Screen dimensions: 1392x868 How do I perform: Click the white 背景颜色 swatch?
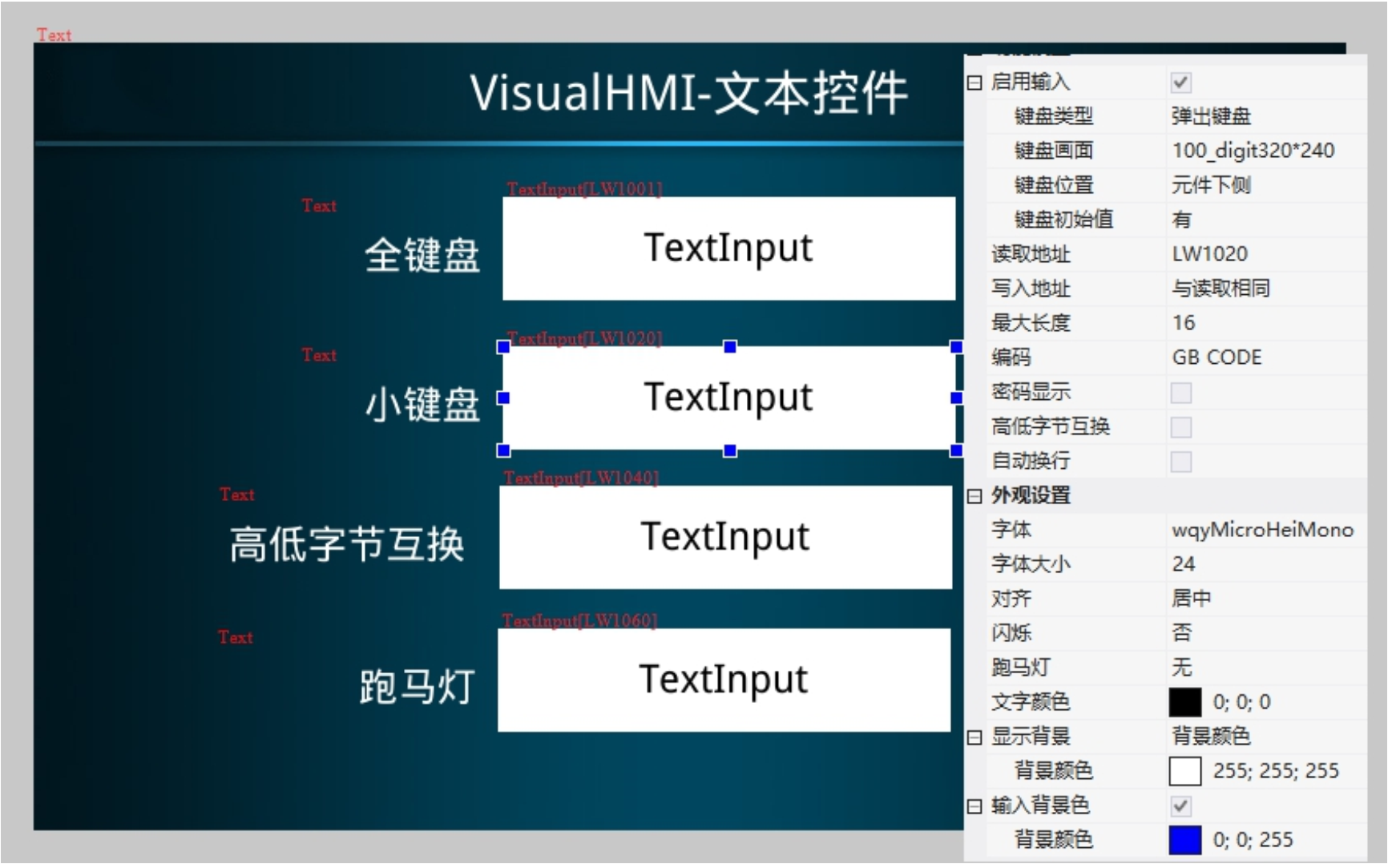(1185, 772)
